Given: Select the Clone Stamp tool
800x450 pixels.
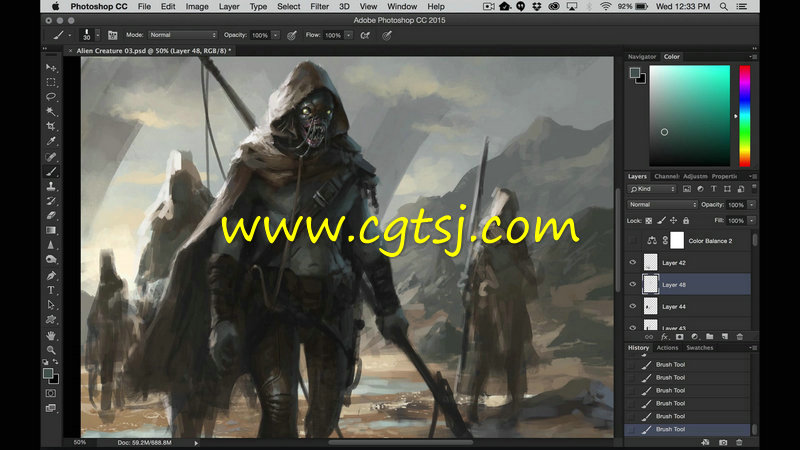Looking at the screenshot, I should click(51, 186).
